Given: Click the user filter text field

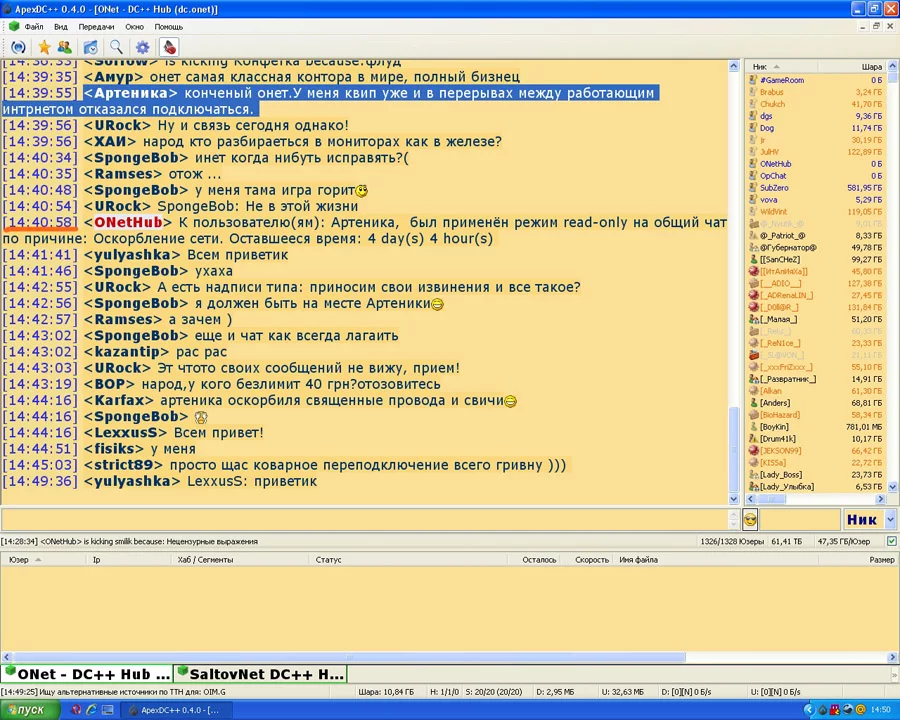Looking at the screenshot, I should (800, 519).
